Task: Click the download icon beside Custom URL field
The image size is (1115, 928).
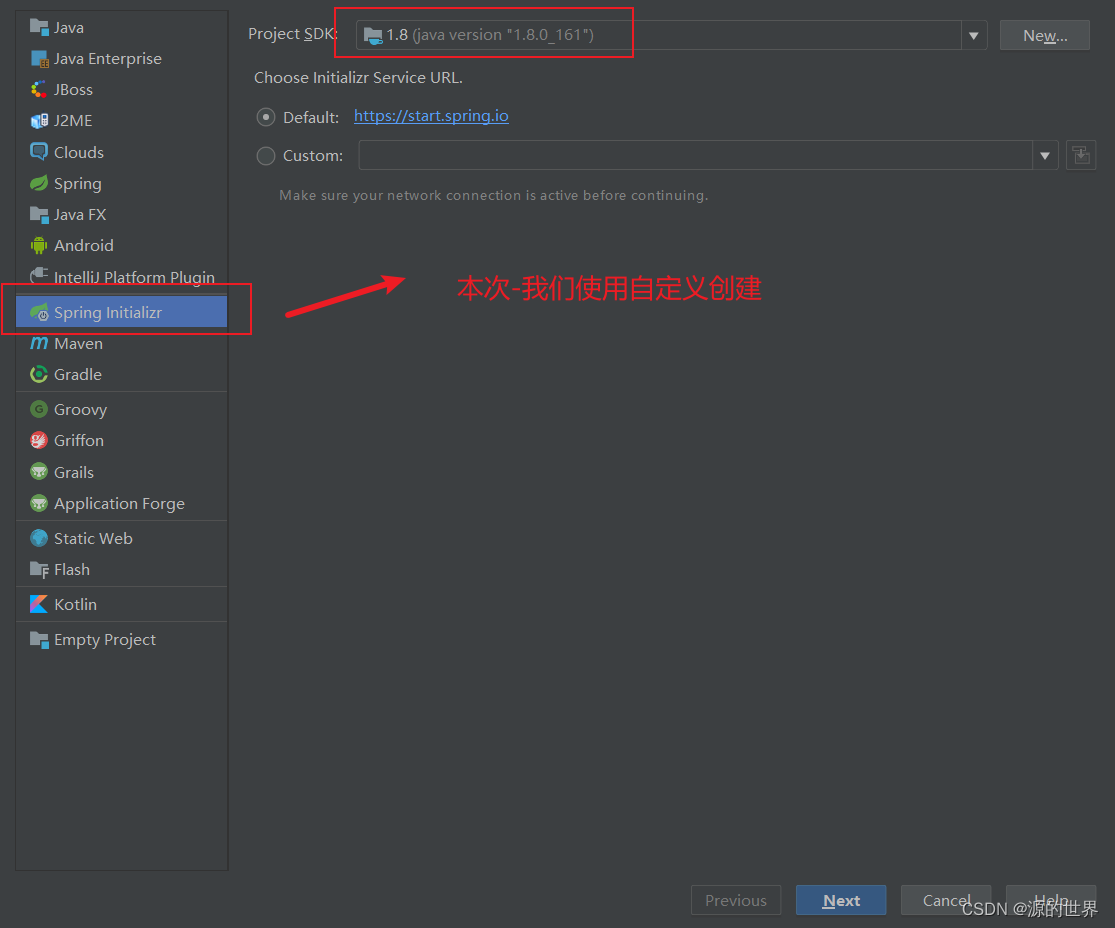Action: [1081, 155]
